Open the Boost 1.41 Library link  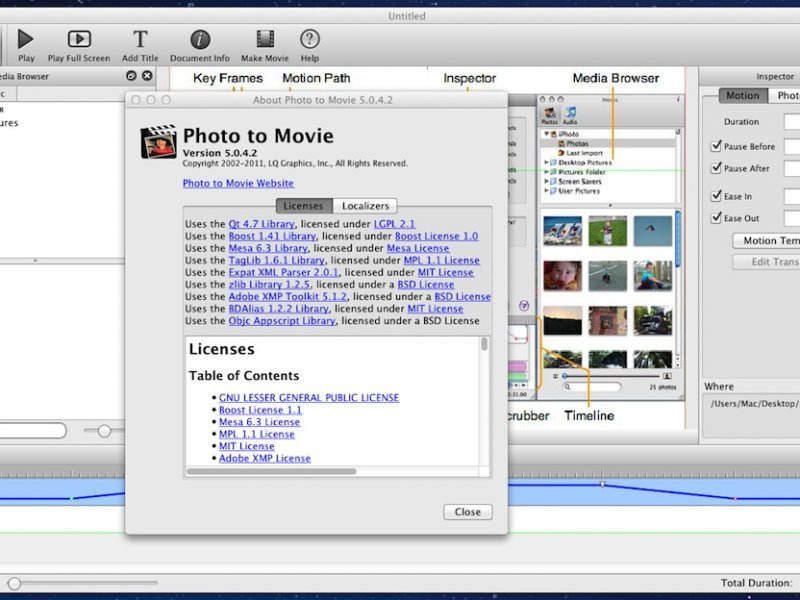tap(272, 236)
